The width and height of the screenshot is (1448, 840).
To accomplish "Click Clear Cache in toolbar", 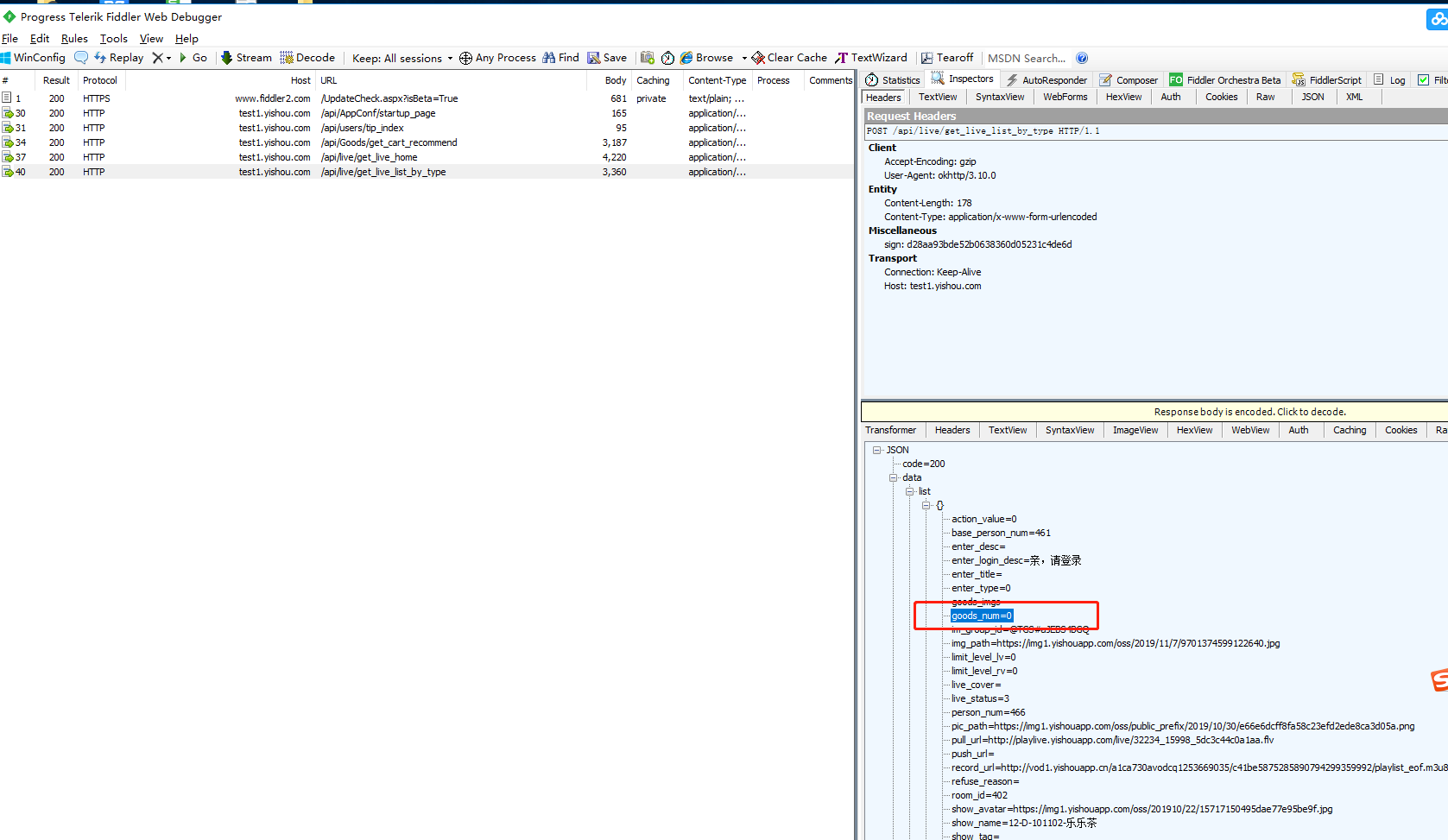I will pos(789,58).
